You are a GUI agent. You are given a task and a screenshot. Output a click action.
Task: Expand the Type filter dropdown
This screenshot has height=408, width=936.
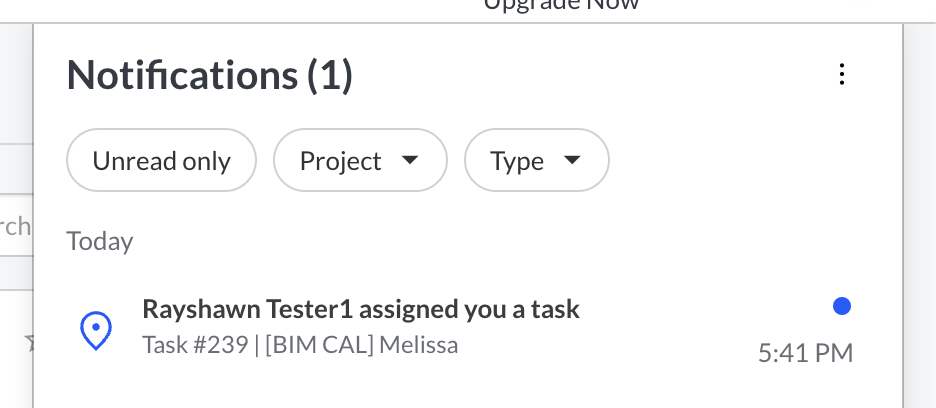pos(536,161)
